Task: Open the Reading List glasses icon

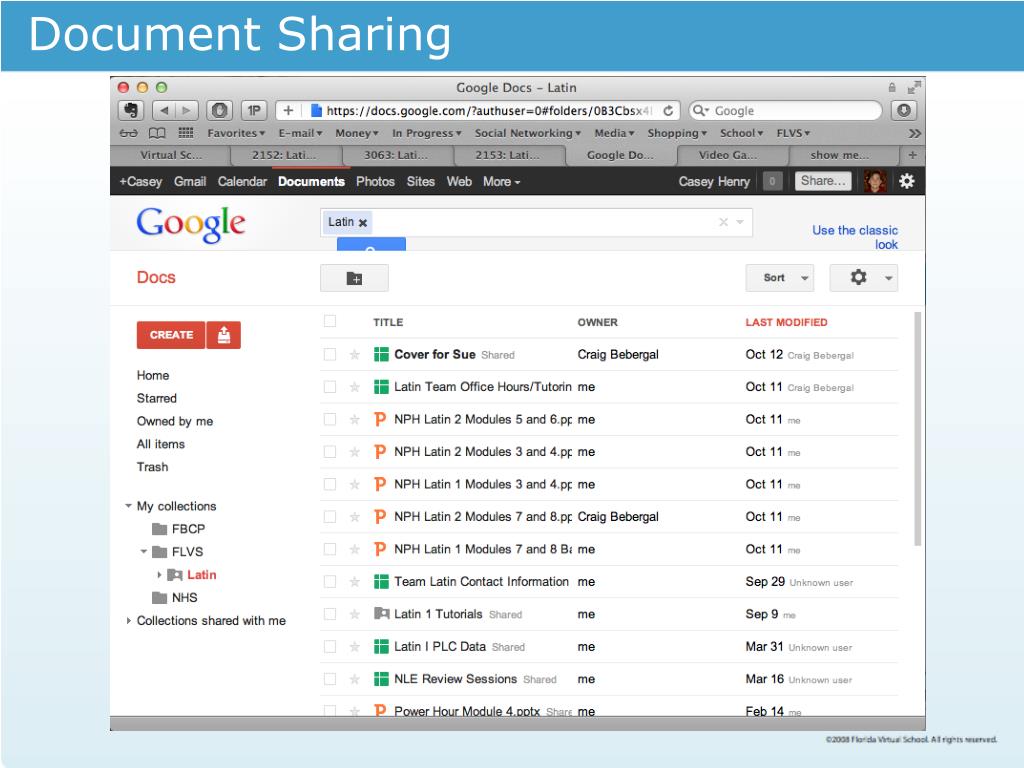Action: 128,133
